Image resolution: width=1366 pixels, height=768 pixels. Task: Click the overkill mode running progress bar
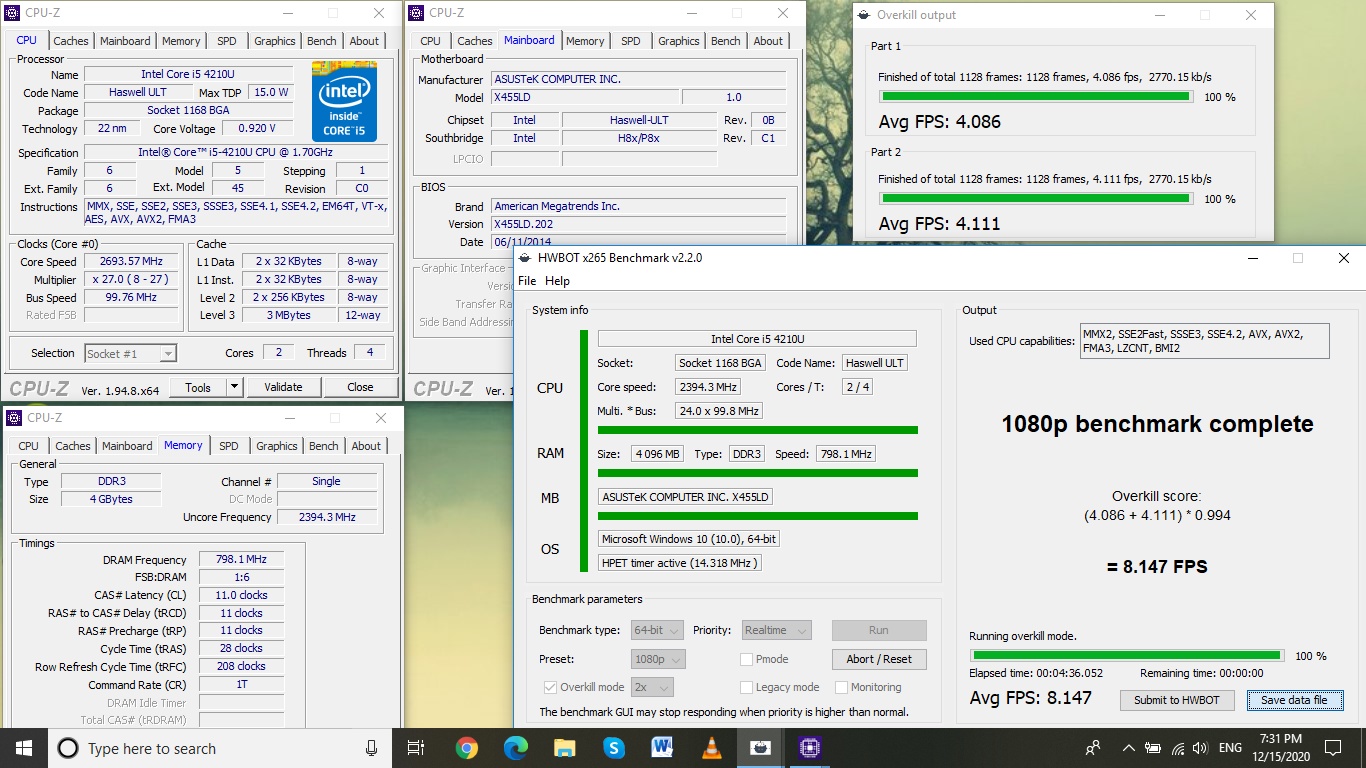(1126, 656)
